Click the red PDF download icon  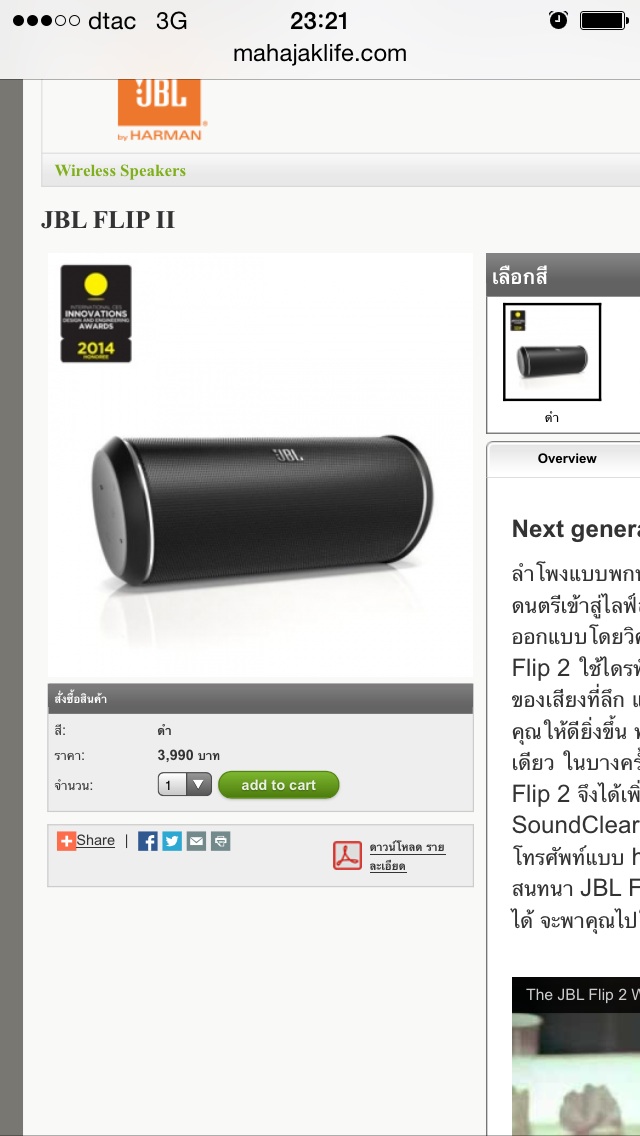[347, 856]
